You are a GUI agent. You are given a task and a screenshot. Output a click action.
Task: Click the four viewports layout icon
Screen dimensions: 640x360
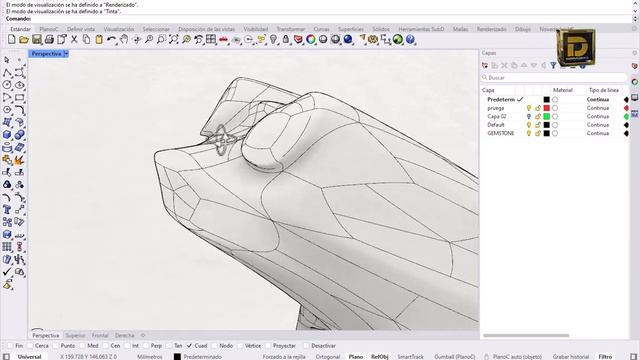pos(211,40)
